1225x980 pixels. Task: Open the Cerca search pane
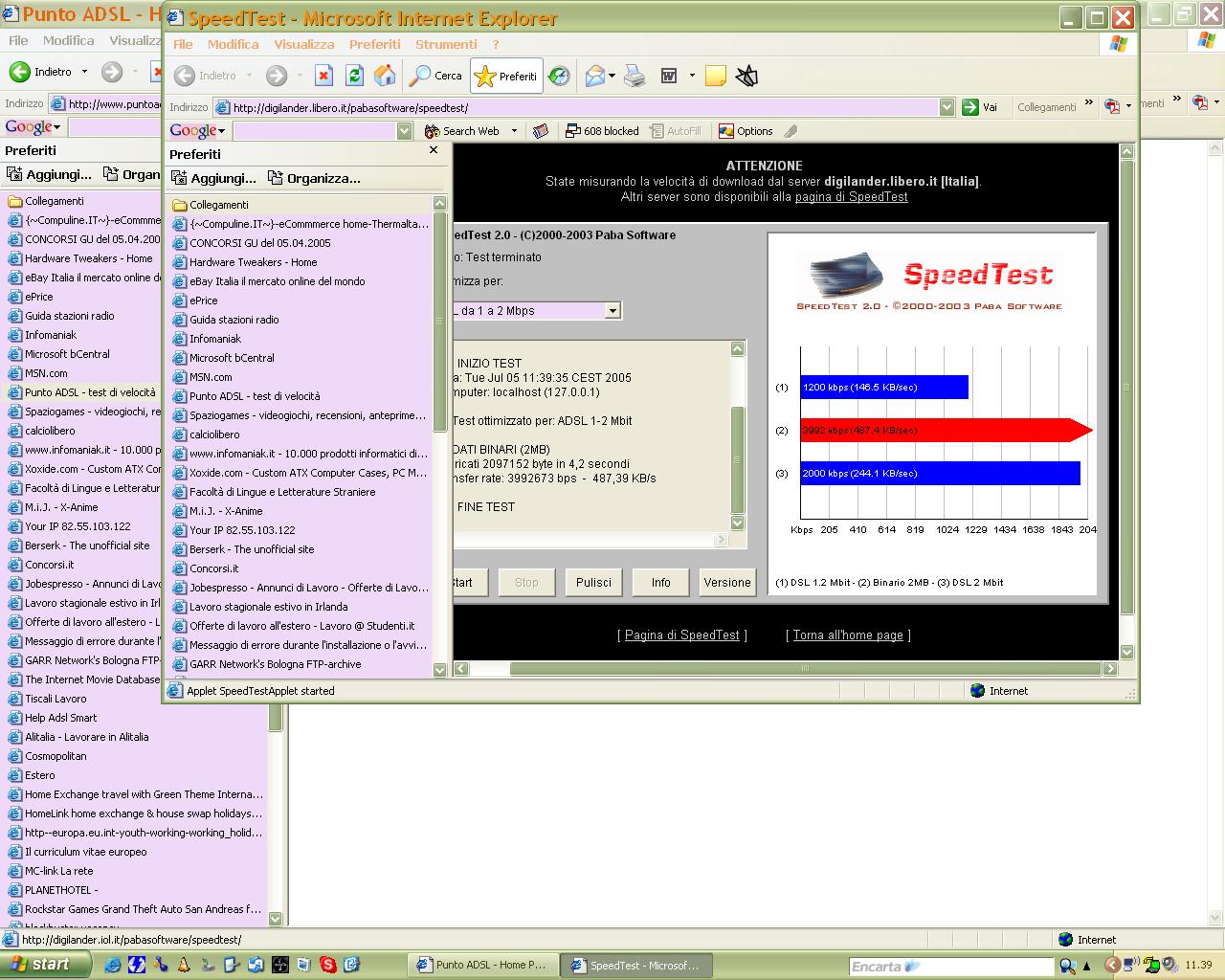click(x=435, y=76)
